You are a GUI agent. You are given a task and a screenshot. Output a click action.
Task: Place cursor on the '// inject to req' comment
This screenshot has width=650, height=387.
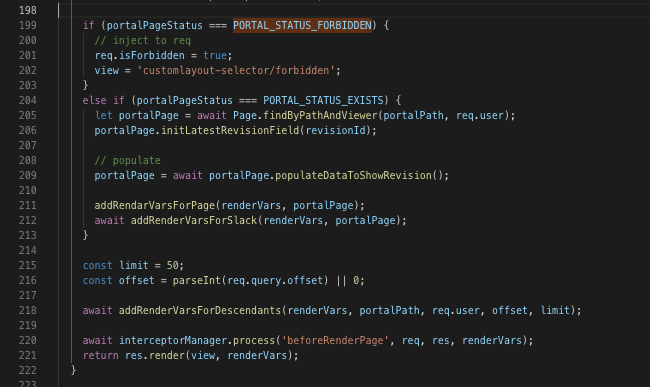point(143,41)
